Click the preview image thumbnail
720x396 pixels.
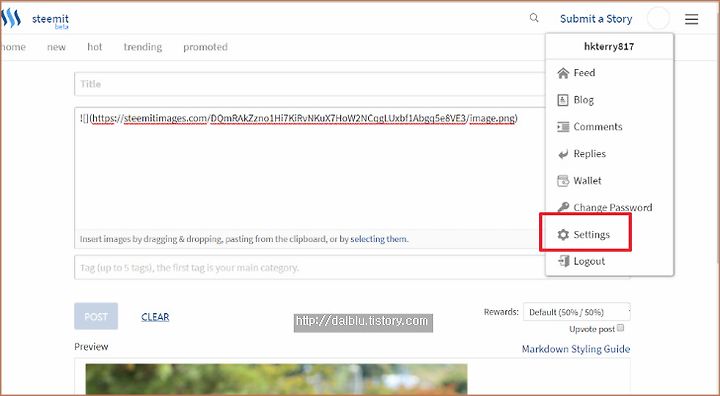pos(276,379)
